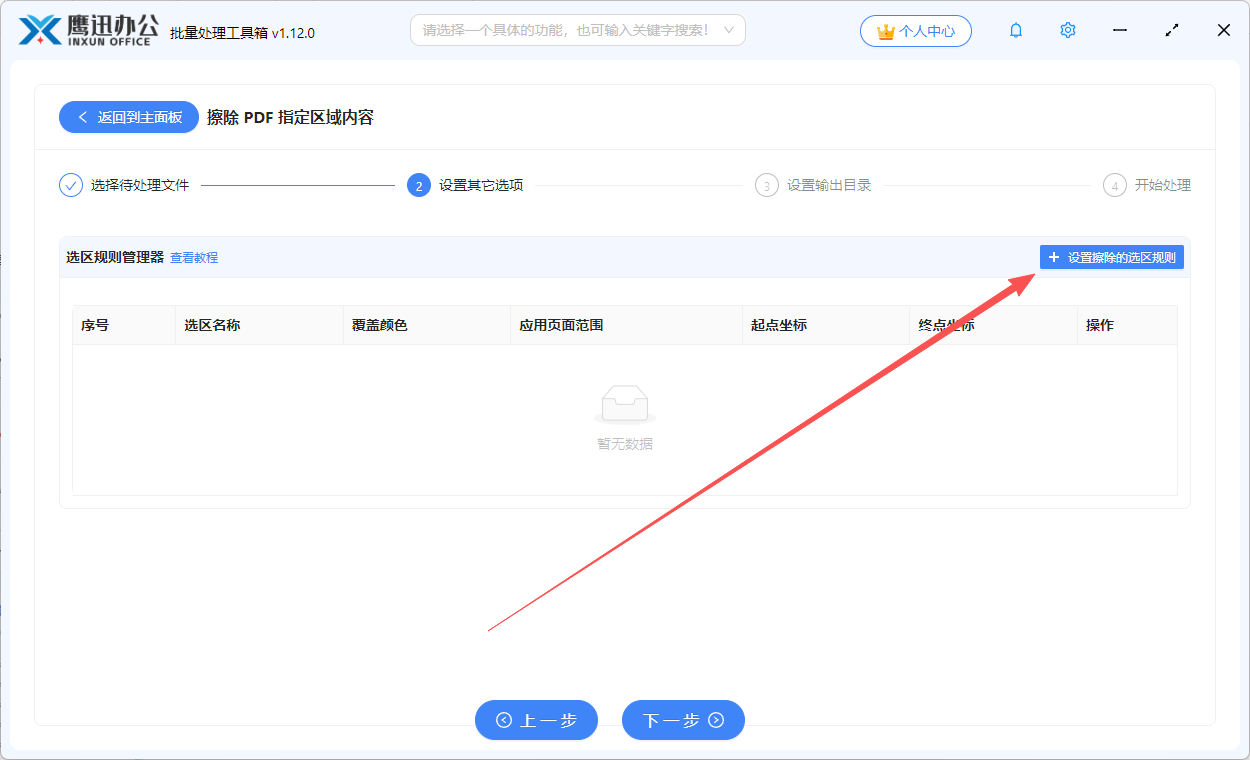Open the 查看教程 tutorial link

(x=194, y=257)
